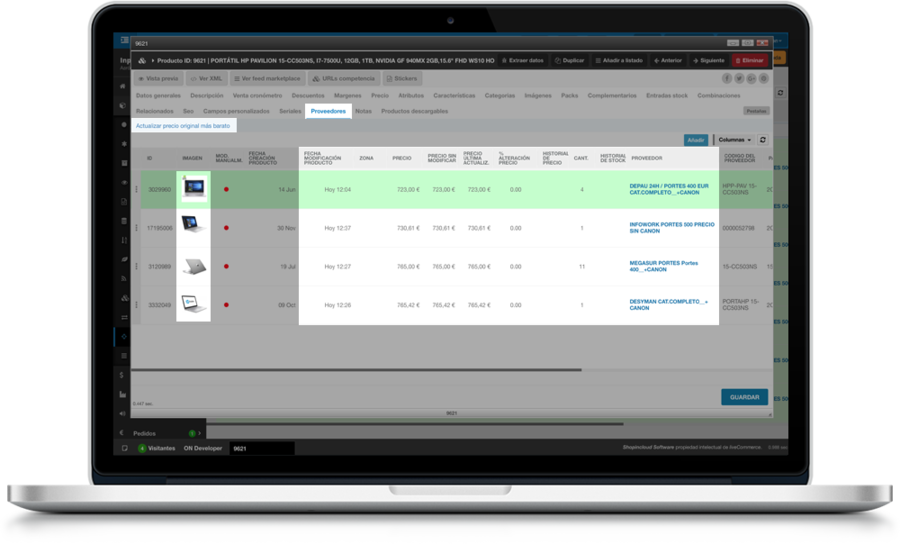Open top-left menu toggle icon
Screen dimensions: 900x544
[125, 40]
